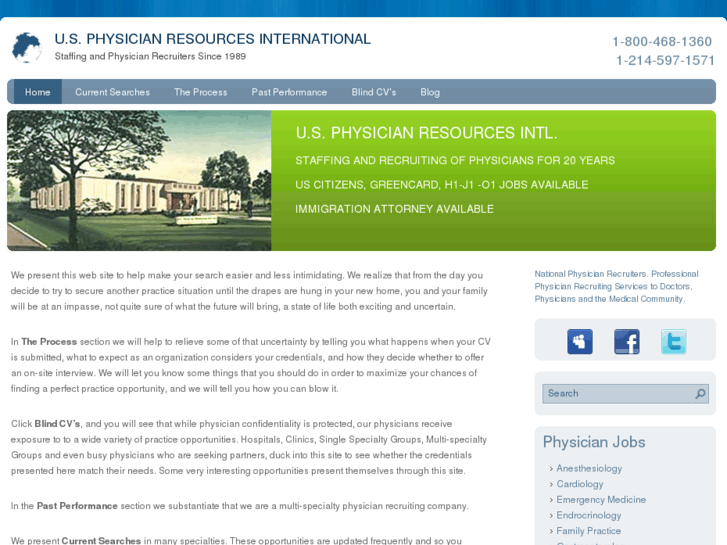Click the banner heading U.S. Physician Resources Intl.
Viewport: 727px width, 545px height.
[426, 133]
